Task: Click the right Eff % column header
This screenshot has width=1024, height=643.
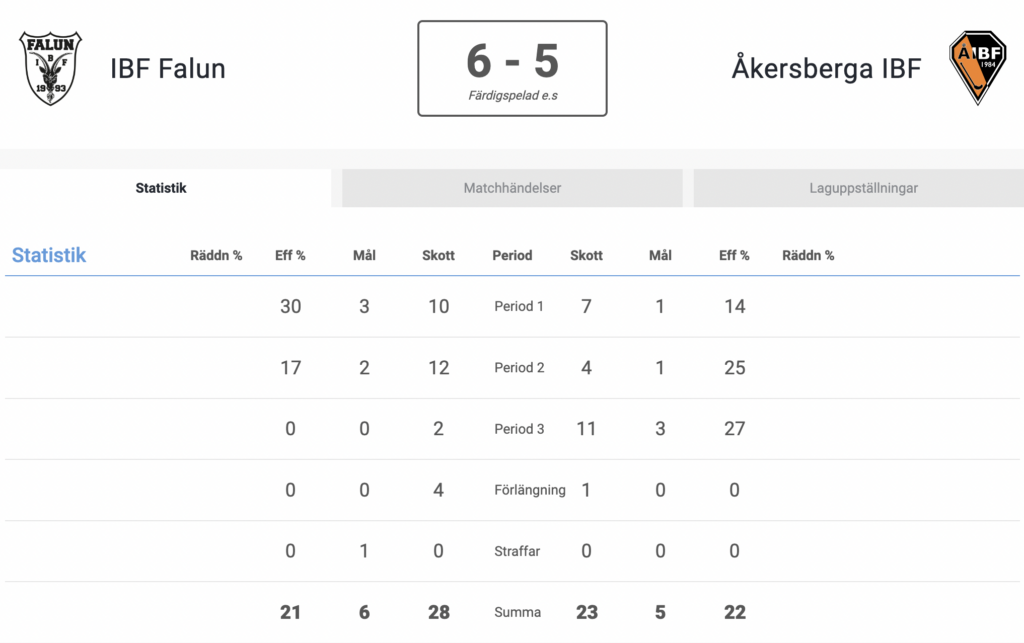Action: coord(734,255)
